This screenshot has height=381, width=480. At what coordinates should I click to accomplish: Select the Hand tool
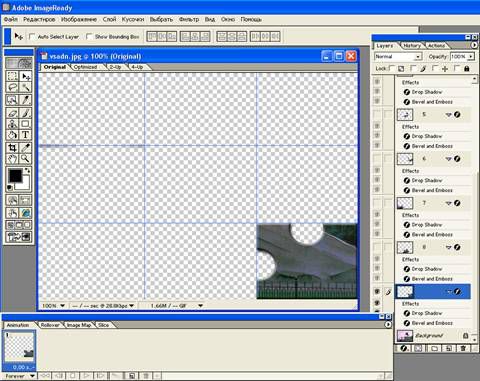pos(12,159)
